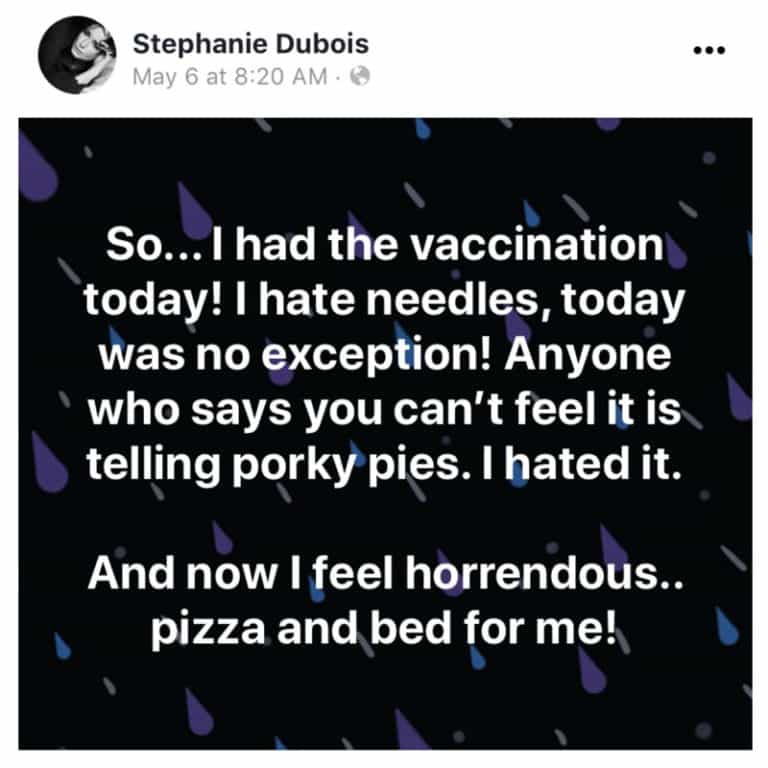Click the line "And now I feel horrendous.."
Image resolution: width=768 pixels, height=768 pixels.
[384, 575]
